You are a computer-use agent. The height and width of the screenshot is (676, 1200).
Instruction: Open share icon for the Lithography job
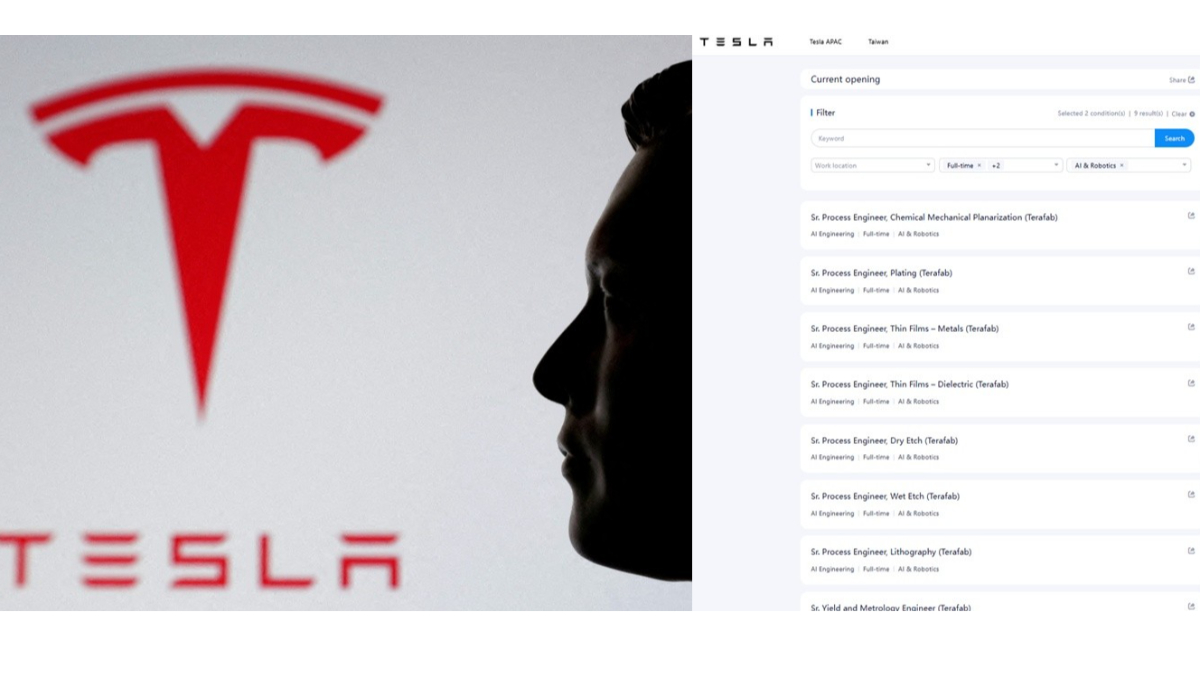[1191, 551]
